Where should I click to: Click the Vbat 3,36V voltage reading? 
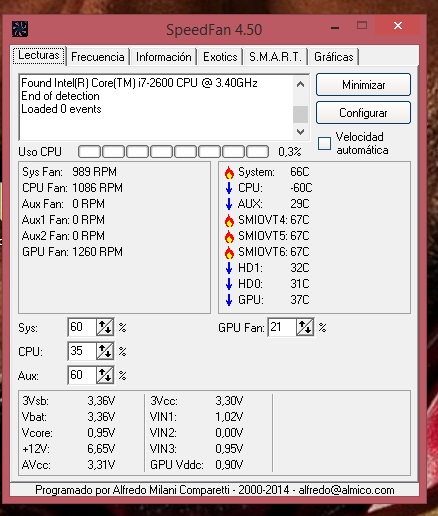[68, 417]
